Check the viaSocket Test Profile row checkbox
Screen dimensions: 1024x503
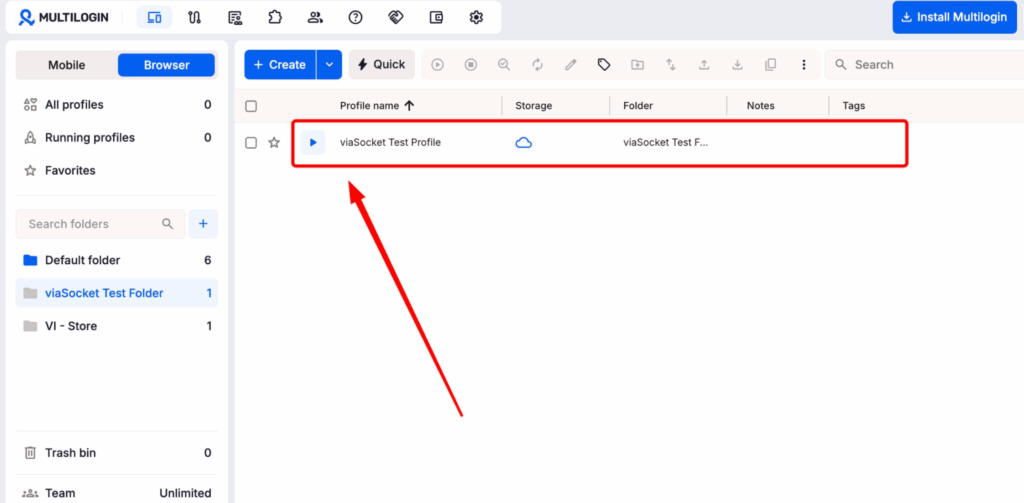tap(251, 142)
